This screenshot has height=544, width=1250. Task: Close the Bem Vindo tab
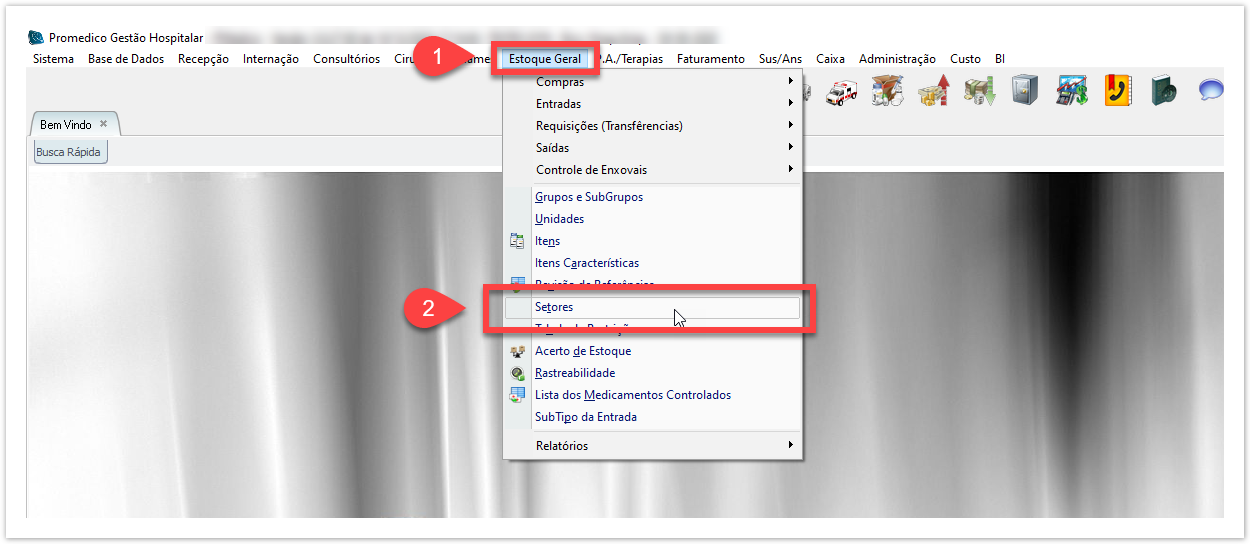[103, 124]
